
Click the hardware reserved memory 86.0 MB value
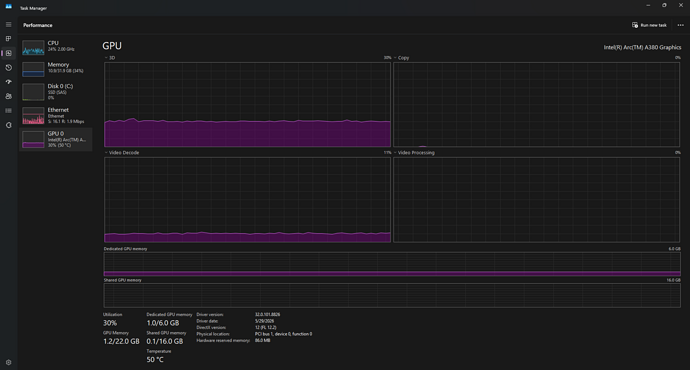click(x=263, y=341)
